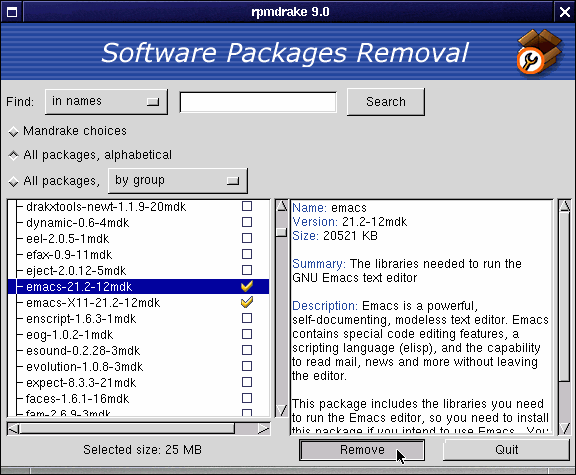Click package list vertical scrollbar thumb
The width and height of the screenshot is (576, 475).
(x=282, y=232)
